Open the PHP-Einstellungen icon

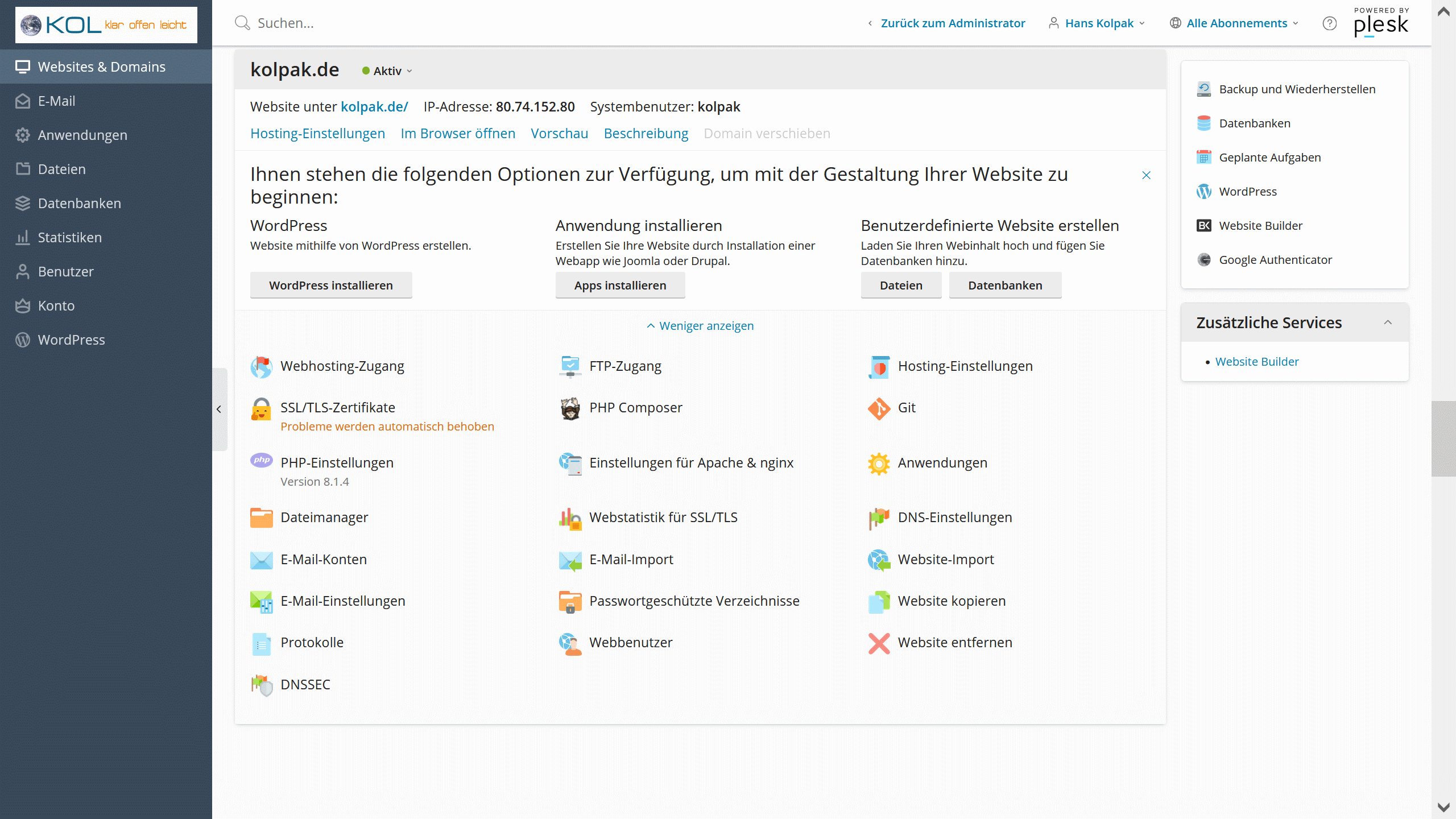click(261, 460)
